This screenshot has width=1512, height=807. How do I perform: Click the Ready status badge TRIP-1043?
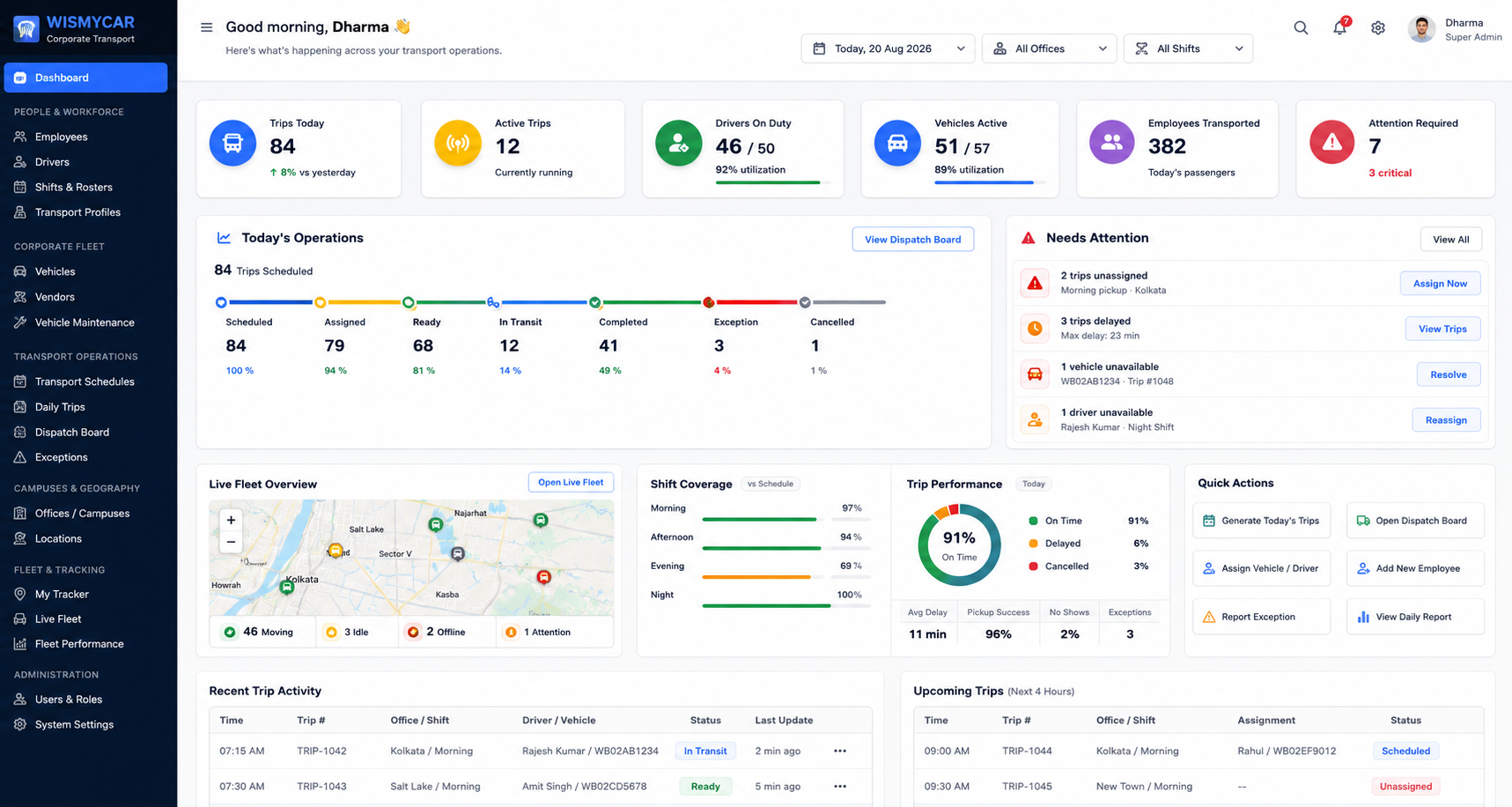(705, 787)
